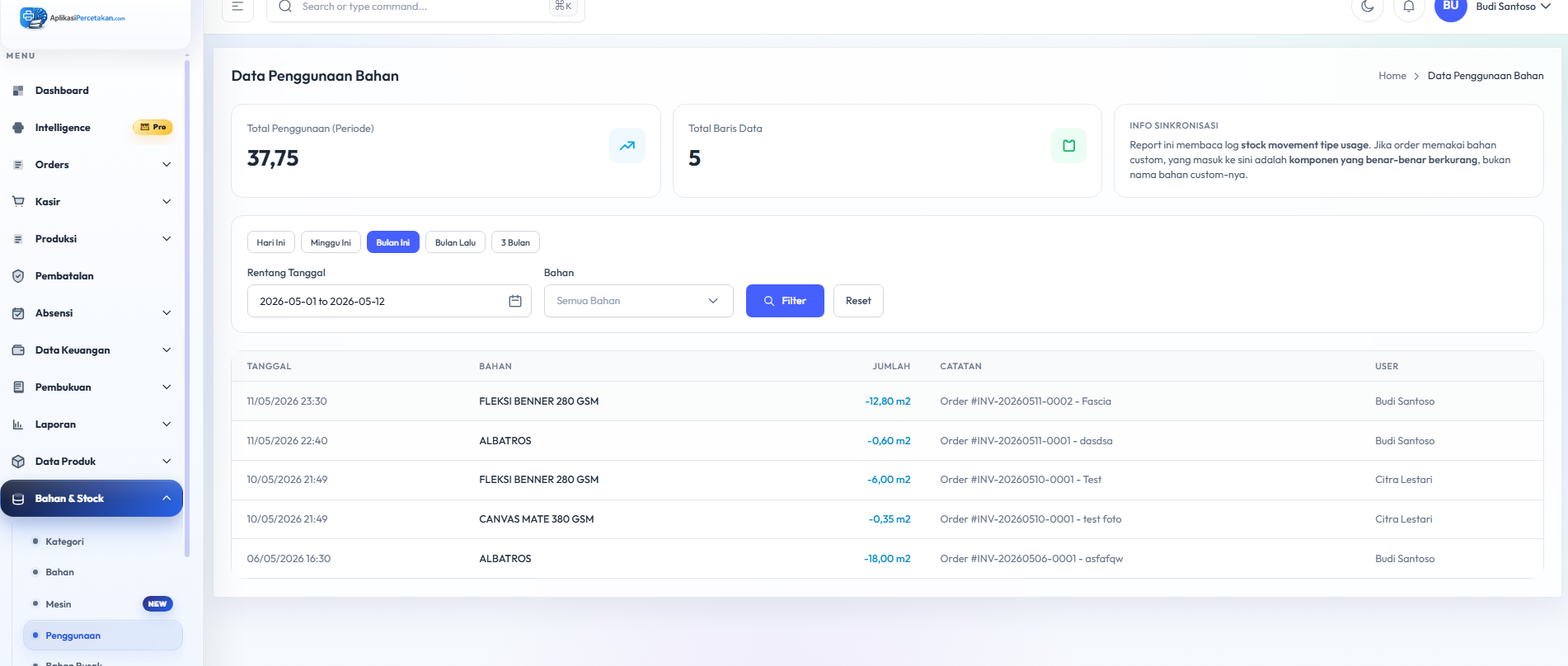The height and width of the screenshot is (666, 1568).
Task: Open the Semua Bahan dropdown
Action: pyautogui.click(x=639, y=301)
